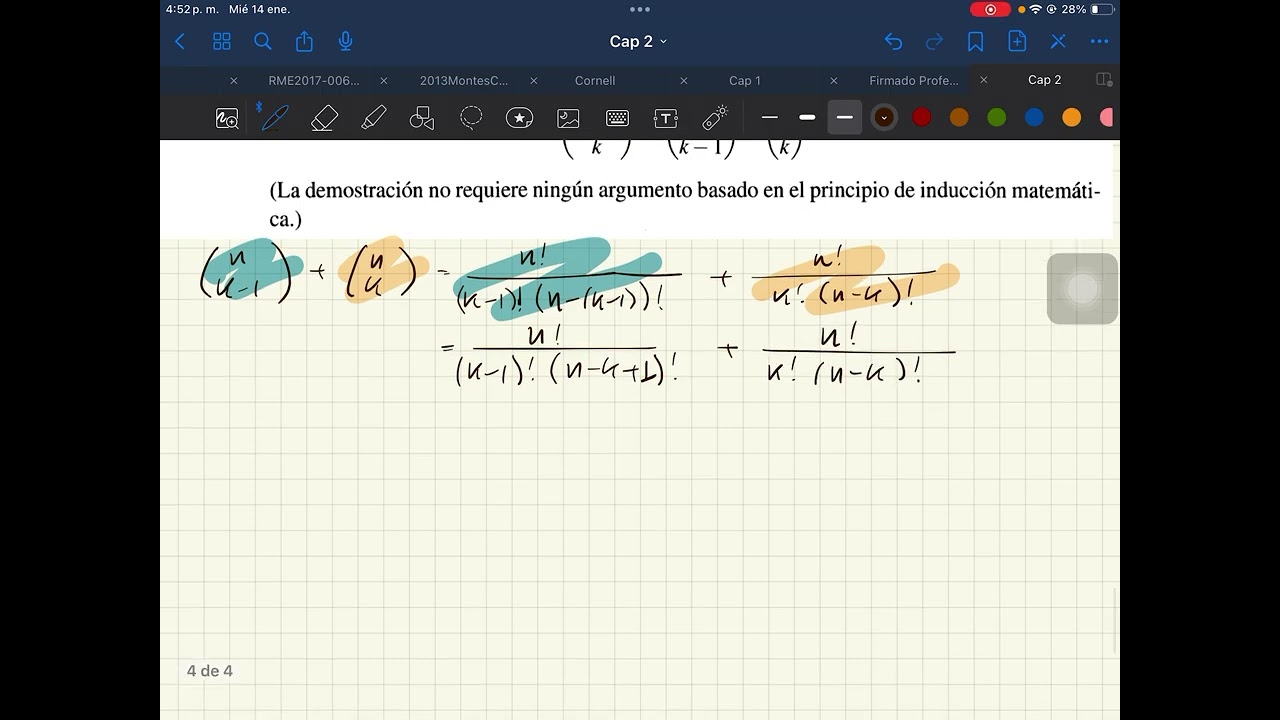Select the Laser pointer tool
Image resolution: width=1280 pixels, height=720 pixels.
[x=715, y=118]
